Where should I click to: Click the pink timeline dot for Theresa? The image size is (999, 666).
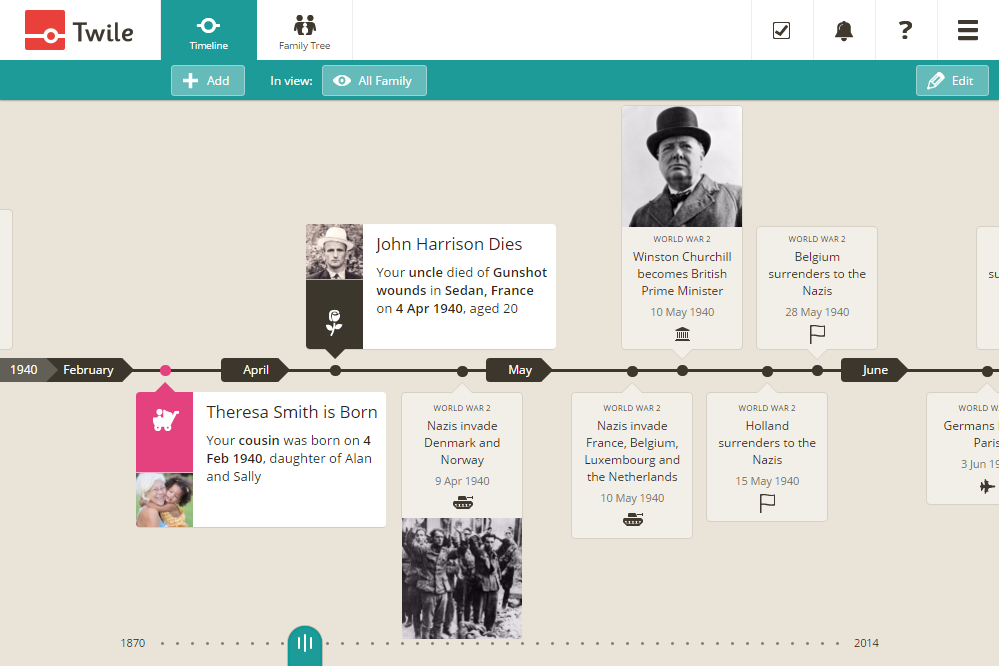(166, 370)
